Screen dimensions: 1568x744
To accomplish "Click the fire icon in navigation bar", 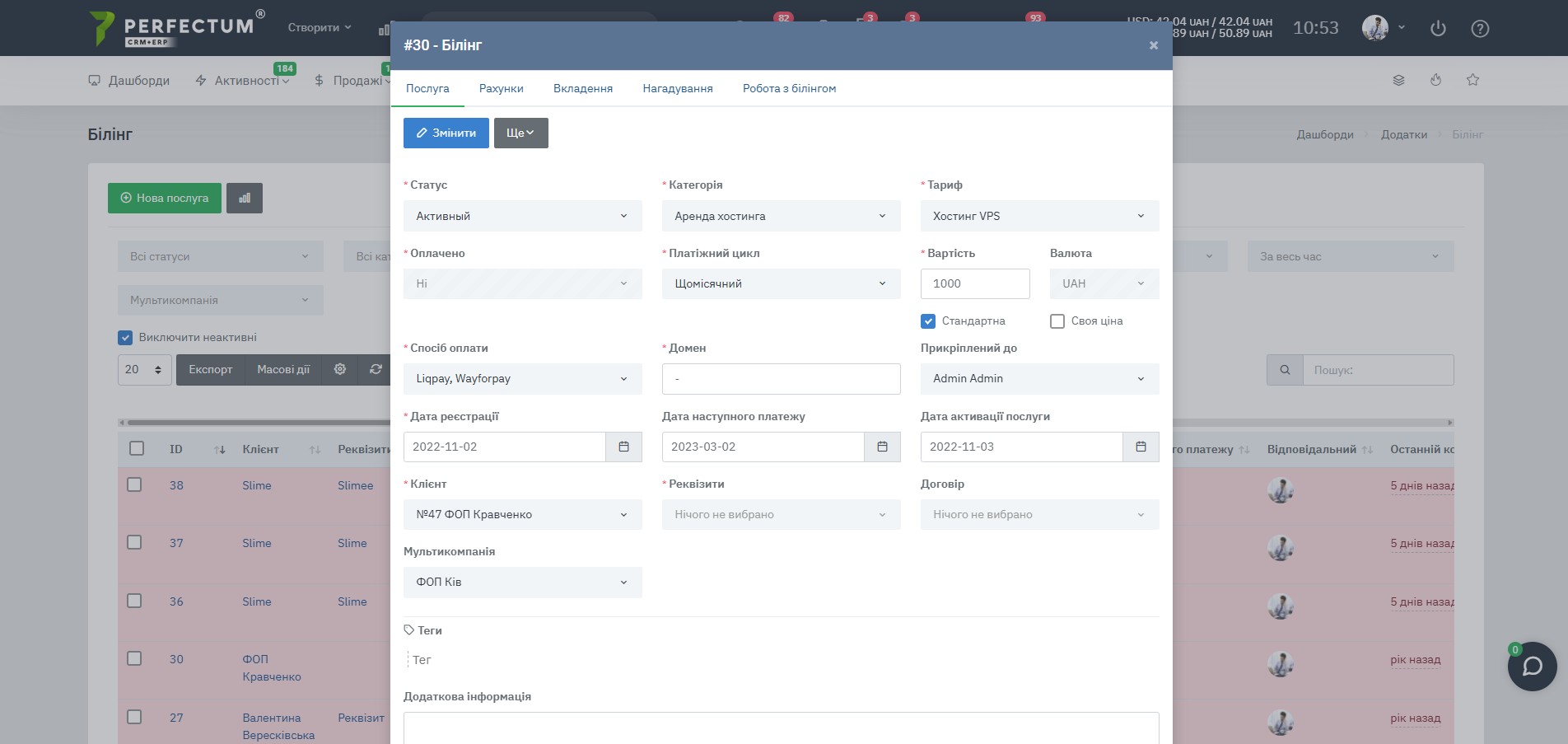I will pos(1435,80).
